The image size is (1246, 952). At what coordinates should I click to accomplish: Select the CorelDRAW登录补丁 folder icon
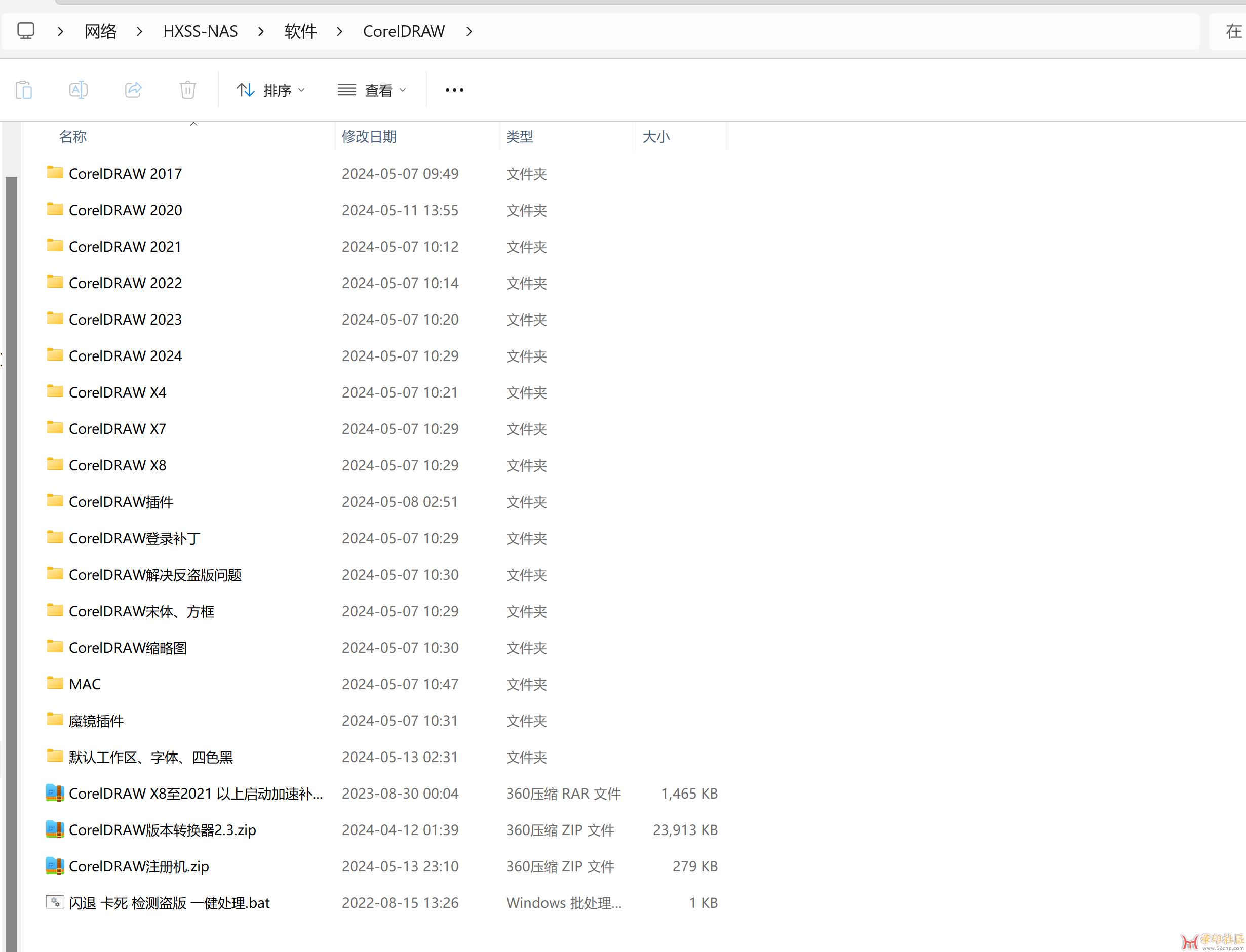click(x=55, y=537)
